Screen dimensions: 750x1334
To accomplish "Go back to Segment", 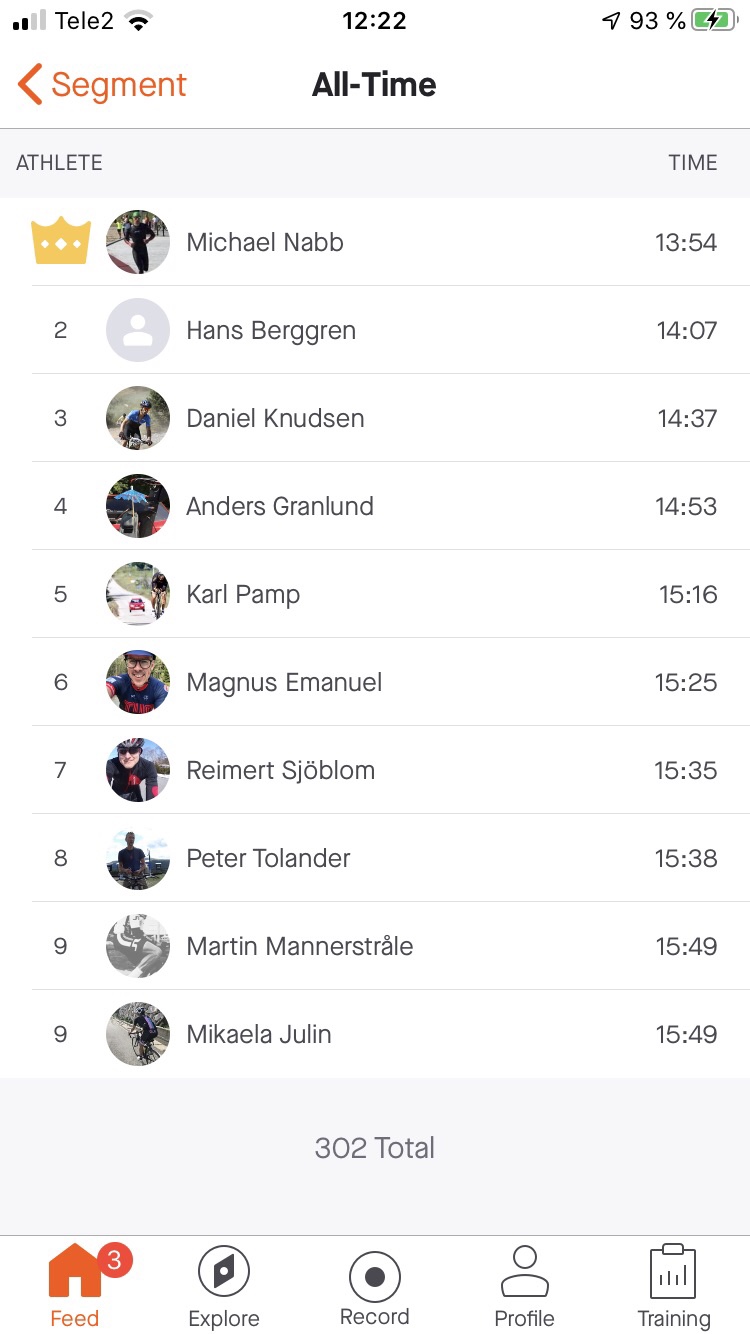I will pos(102,85).
